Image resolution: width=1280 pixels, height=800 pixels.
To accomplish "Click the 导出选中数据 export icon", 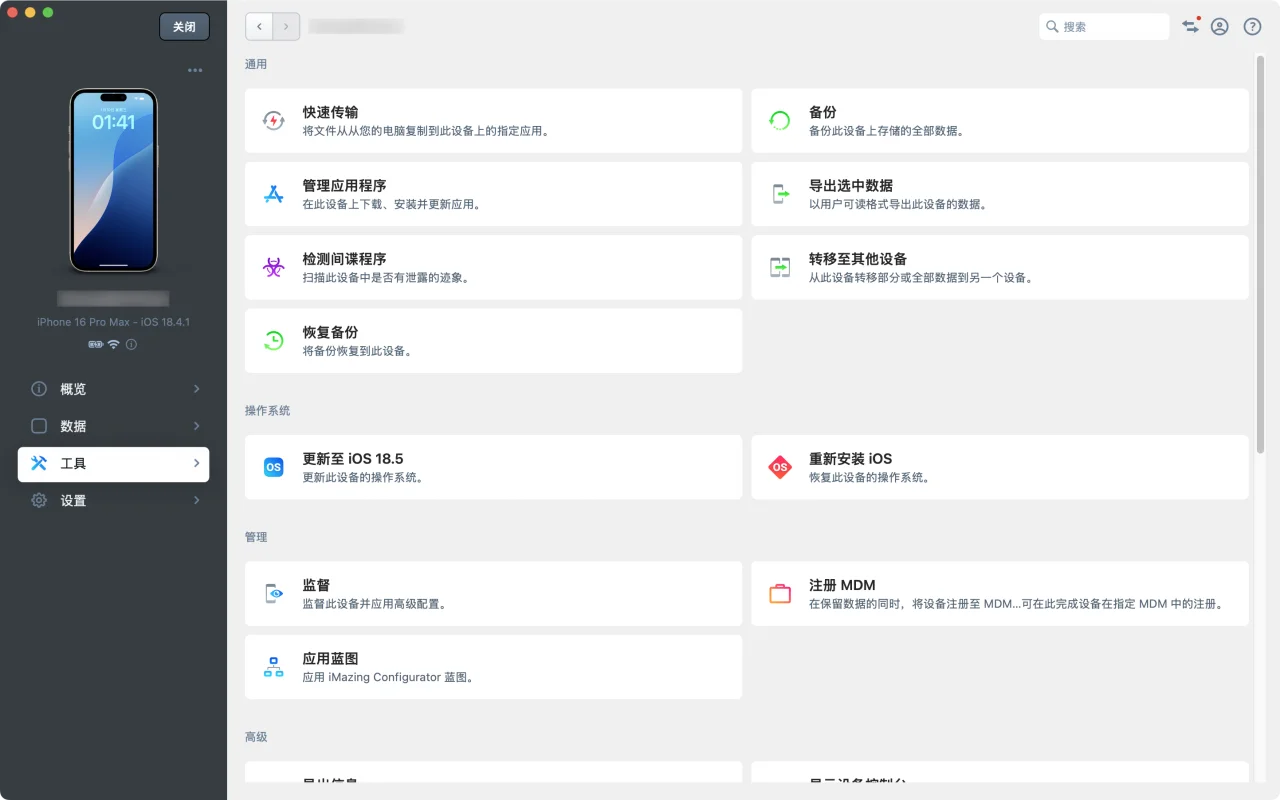I will pyautogui.click(x=780, y=194).
